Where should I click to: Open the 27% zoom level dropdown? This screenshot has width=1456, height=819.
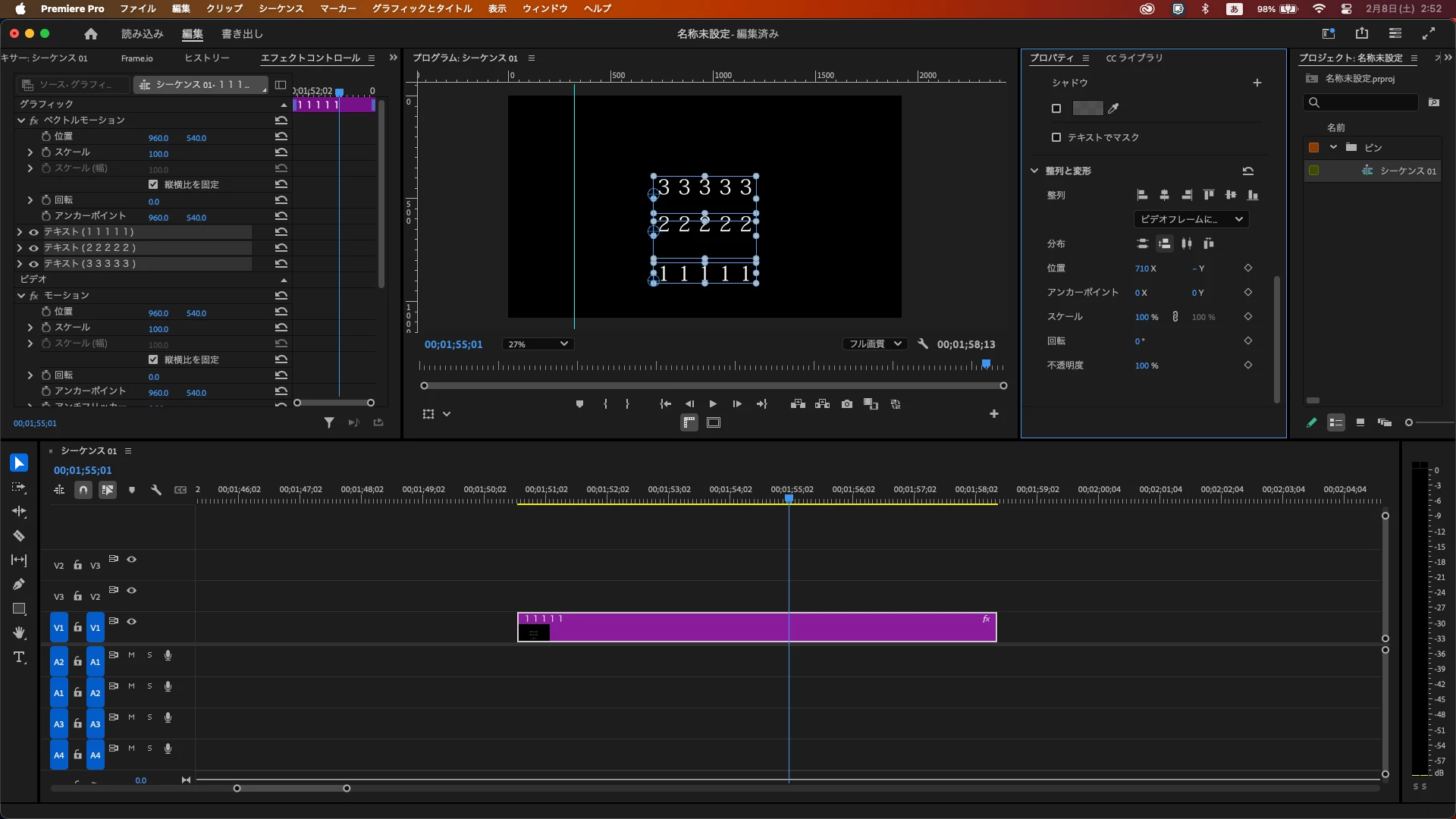coord(538,344)
